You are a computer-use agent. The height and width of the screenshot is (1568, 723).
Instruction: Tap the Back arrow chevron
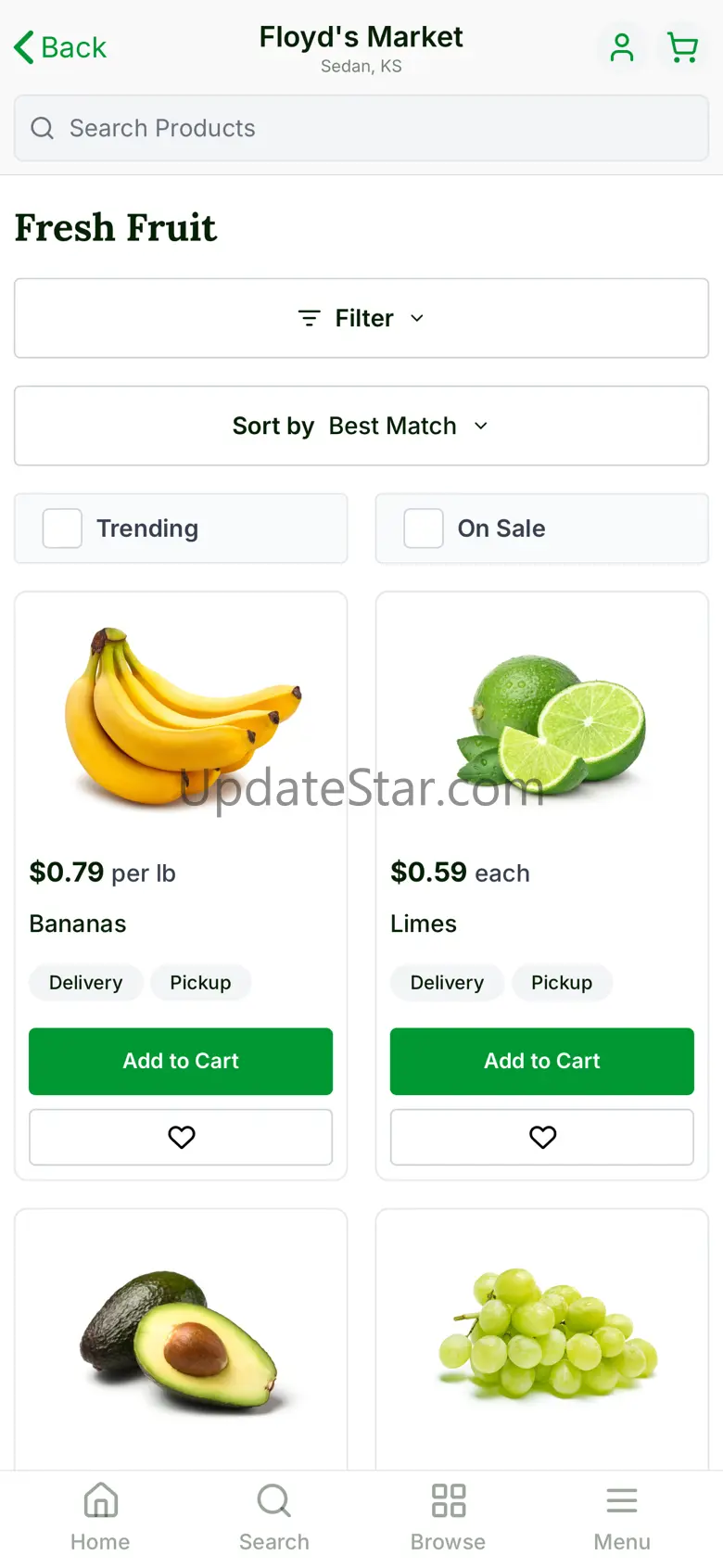click(24, 47)
